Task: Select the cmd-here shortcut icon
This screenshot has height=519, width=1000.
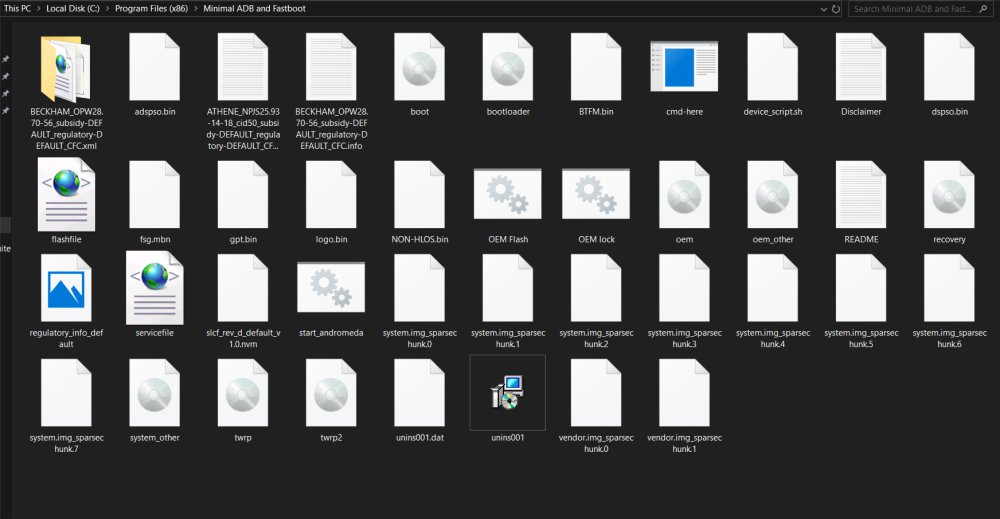Action: pos(683,69)
